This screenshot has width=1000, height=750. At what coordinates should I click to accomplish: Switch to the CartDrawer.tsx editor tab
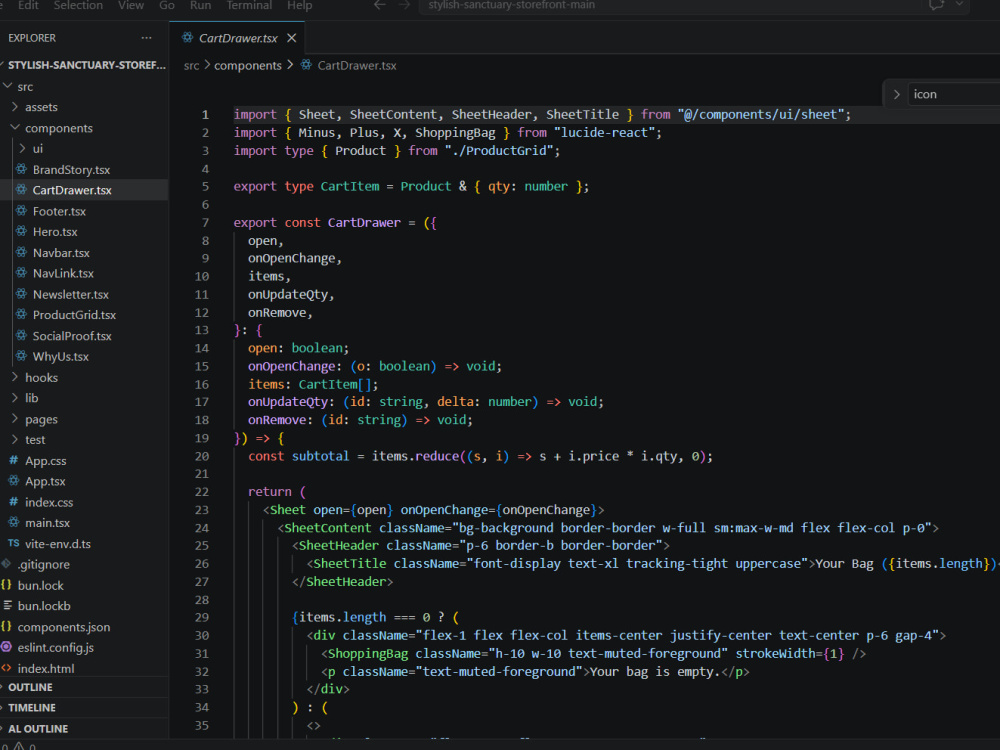[x=237, y=38]
